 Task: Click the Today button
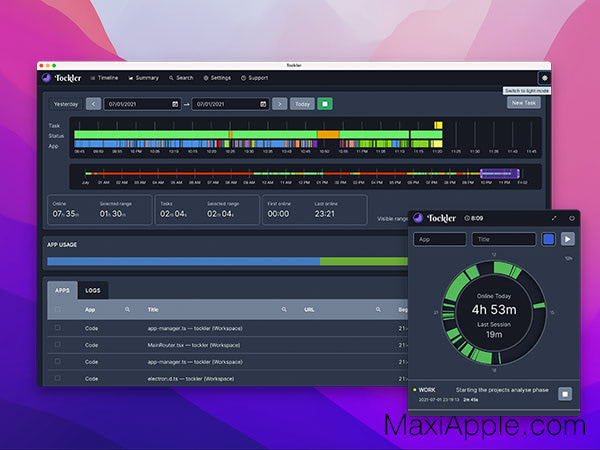coord(302,104)
